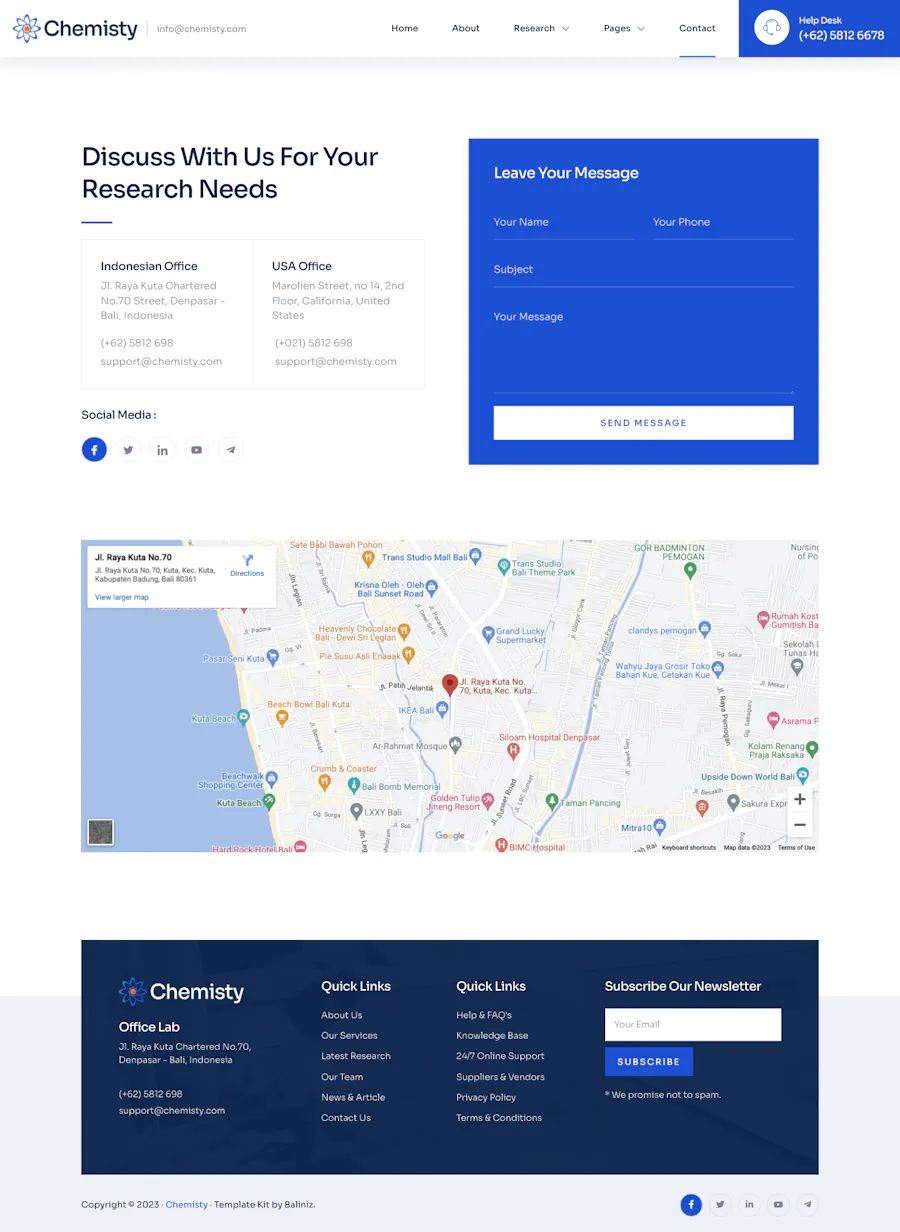Click the Chemisty logo in the header
Screen dimensions: 900x1232
[x=75, y=29]
